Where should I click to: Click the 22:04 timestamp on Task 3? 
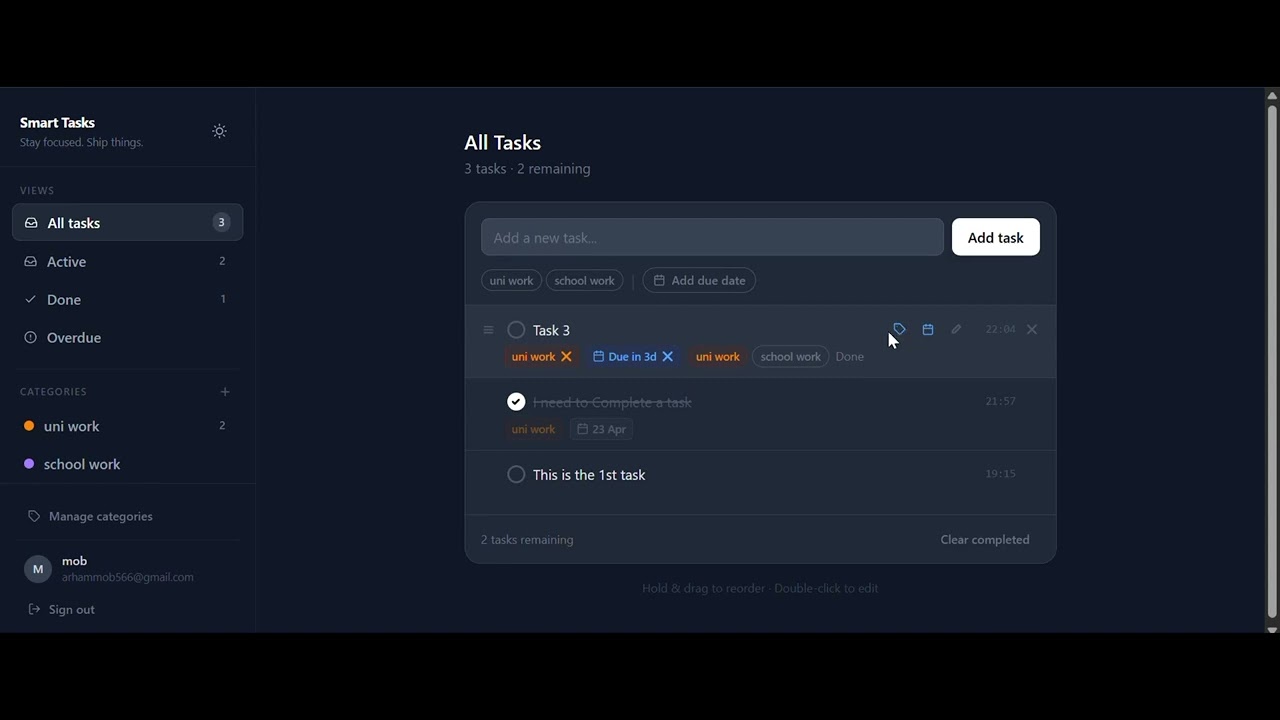1000,329
